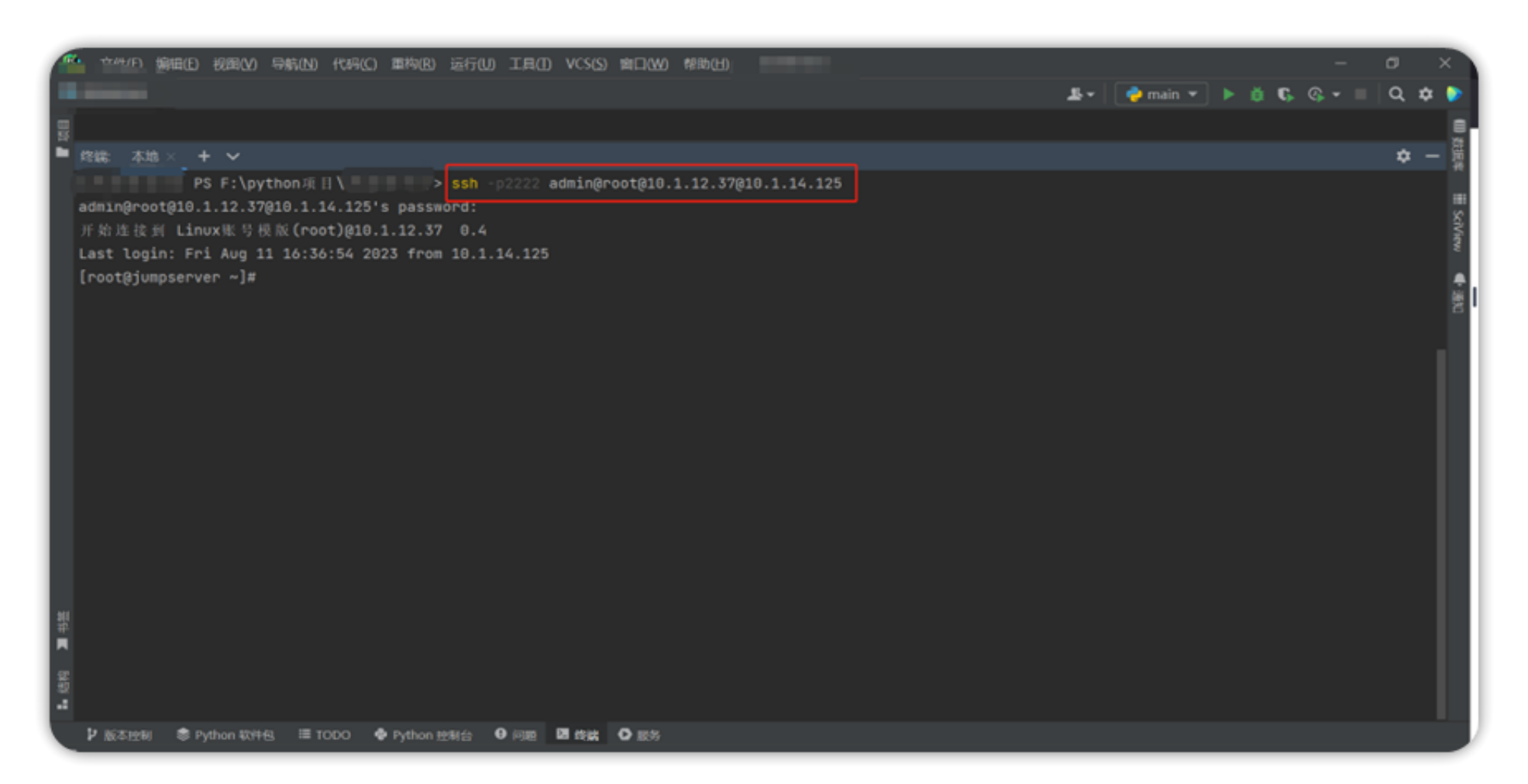The height and width of the screenshot is (784, 1528).
Task: Click the terminal vertical scrollbar
Action: pyautogui.click(x=1440, y=533)
